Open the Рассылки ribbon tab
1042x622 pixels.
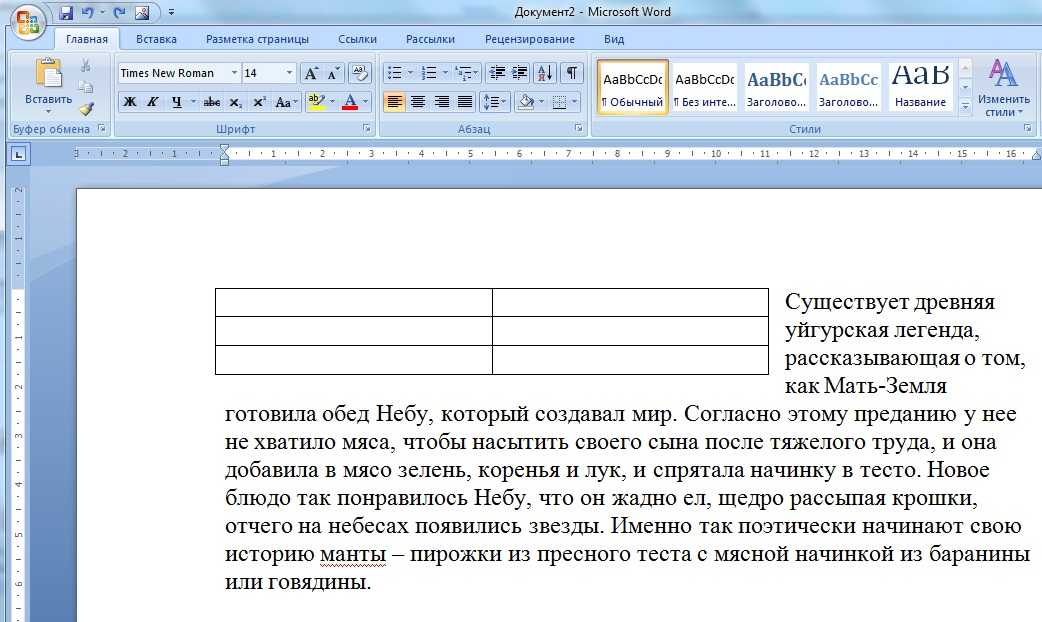(430, 39)
